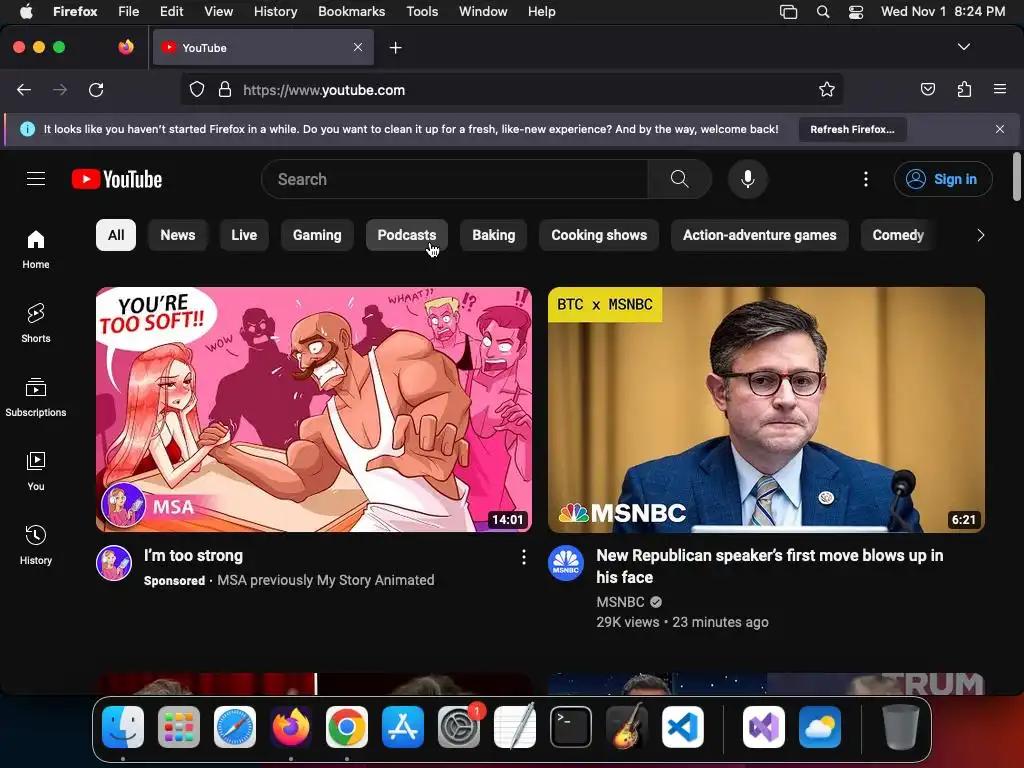Open Google Chrome from the Dock
Image resolution: width=1024 pixels, height=768 pixels.
point(347,727)
